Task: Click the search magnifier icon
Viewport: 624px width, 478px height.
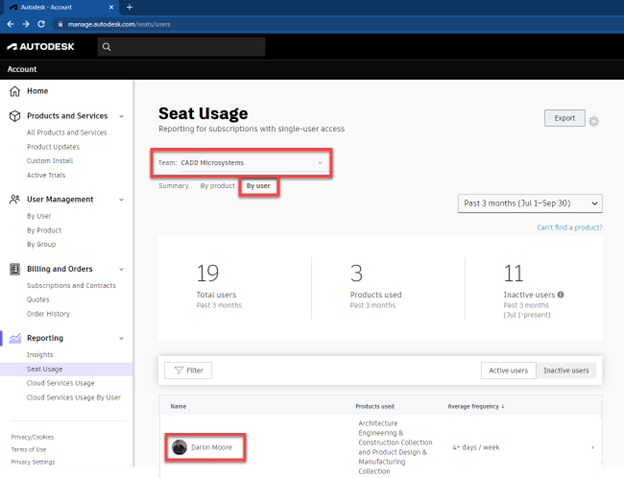Action: coord(106,47)
